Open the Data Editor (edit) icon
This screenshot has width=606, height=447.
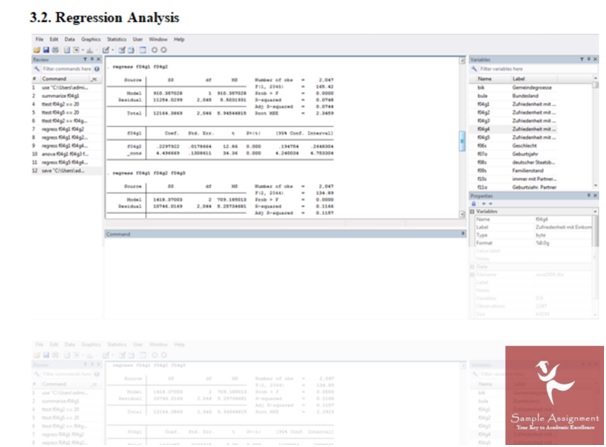point(122,50)
